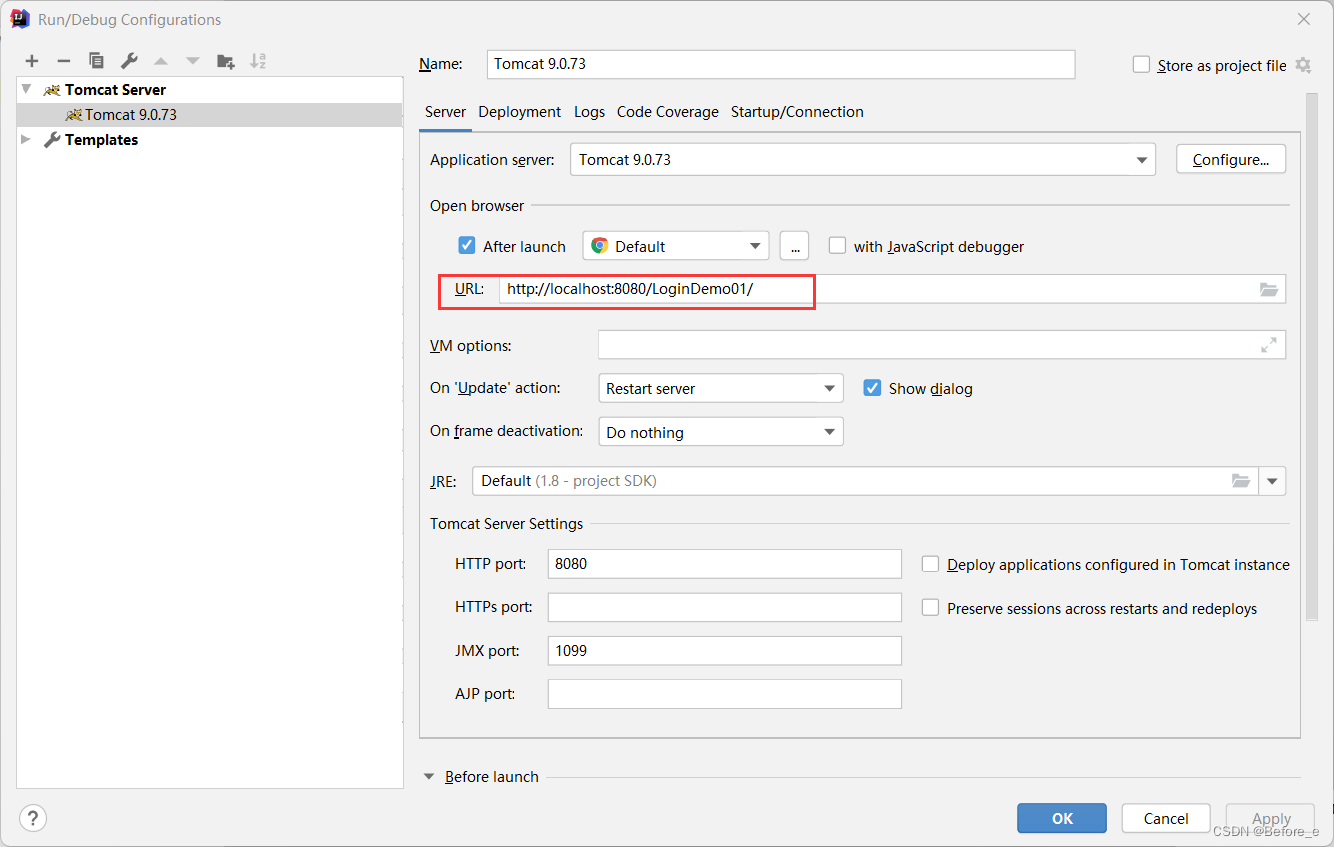Create new folder in configurations toolbar
Viewport: 1334px width, 847px height.
226,61
